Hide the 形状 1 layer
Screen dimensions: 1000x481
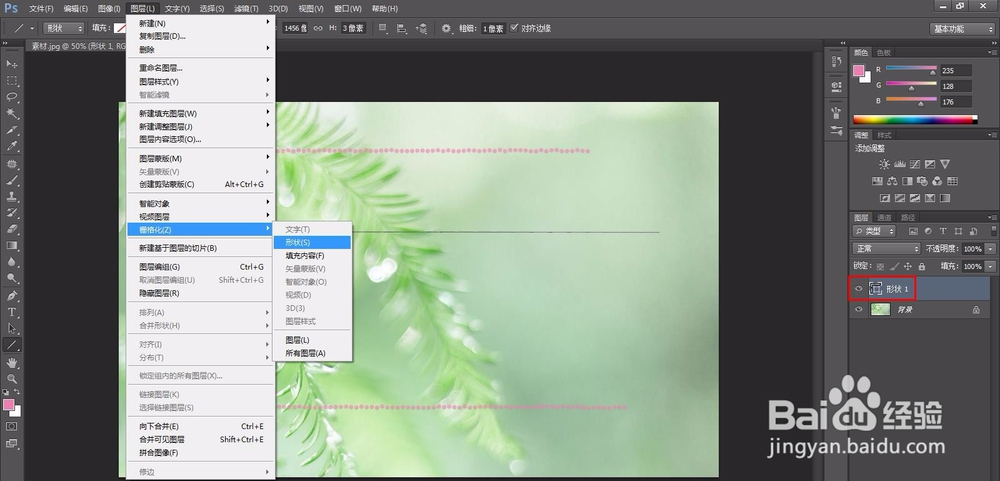[x=858, y=289]
